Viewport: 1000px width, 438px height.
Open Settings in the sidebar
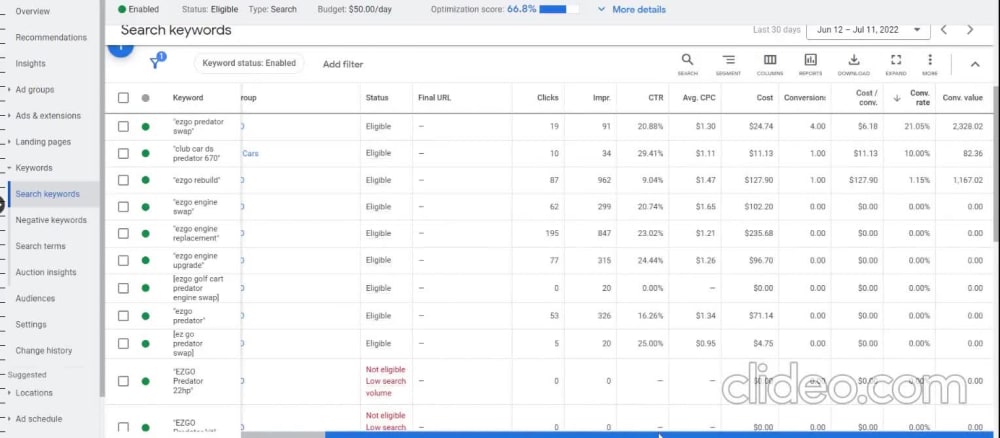click(x=31, y=325)
